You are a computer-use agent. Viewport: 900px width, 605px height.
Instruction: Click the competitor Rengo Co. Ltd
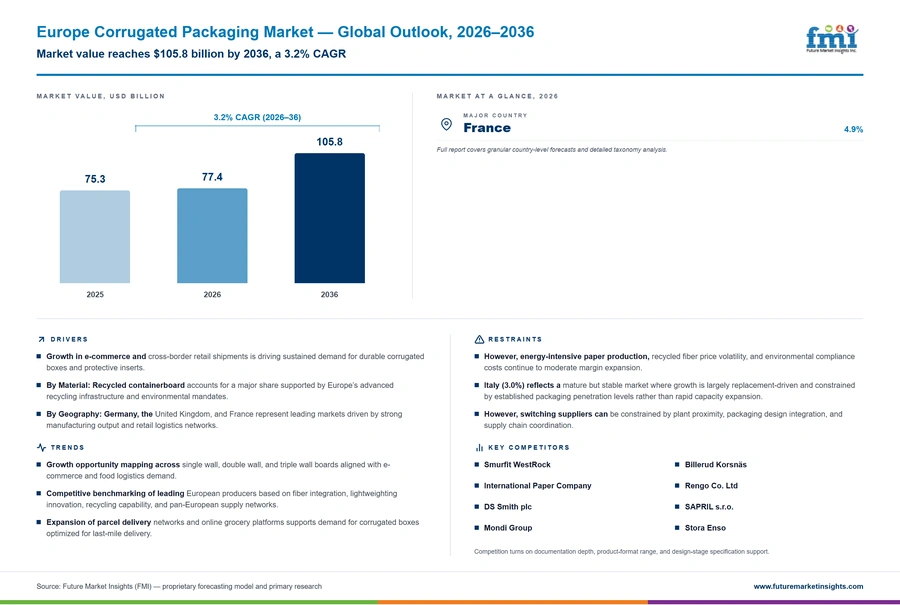711,486
